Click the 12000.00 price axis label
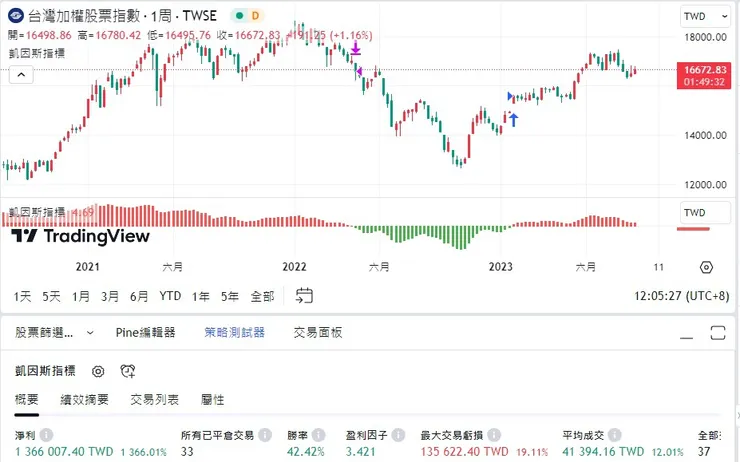This screenshot has width=740, height=462. click(706, 185)
